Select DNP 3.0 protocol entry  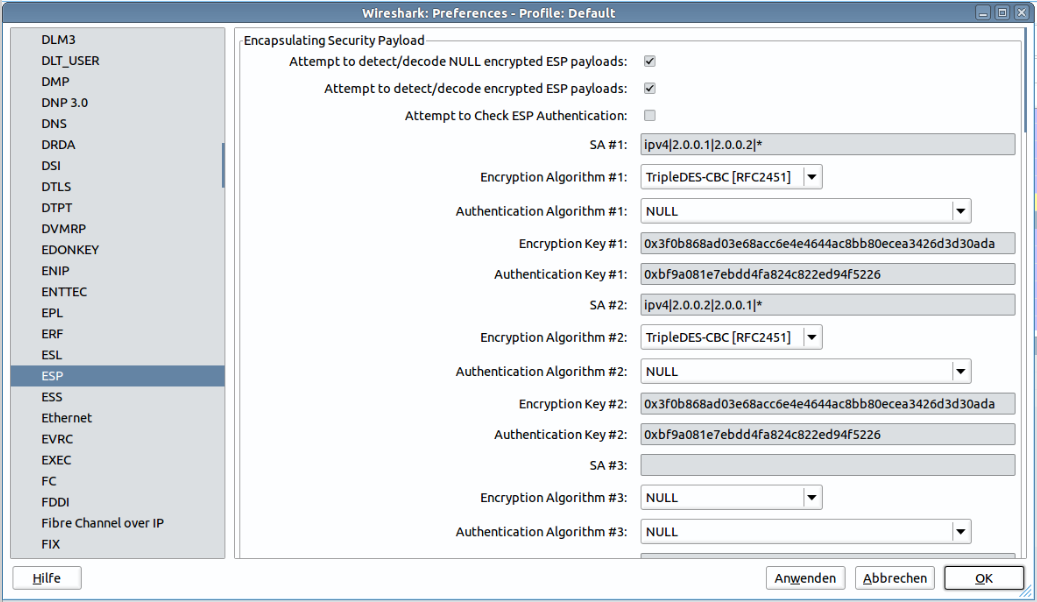click(117, 103)
